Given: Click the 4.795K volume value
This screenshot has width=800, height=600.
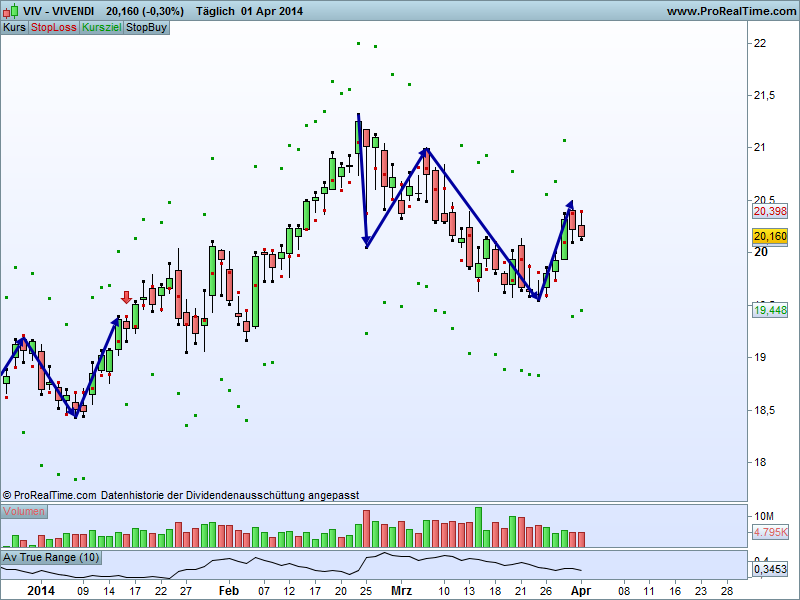Looking at the screenshot, I should click(771, 532).
